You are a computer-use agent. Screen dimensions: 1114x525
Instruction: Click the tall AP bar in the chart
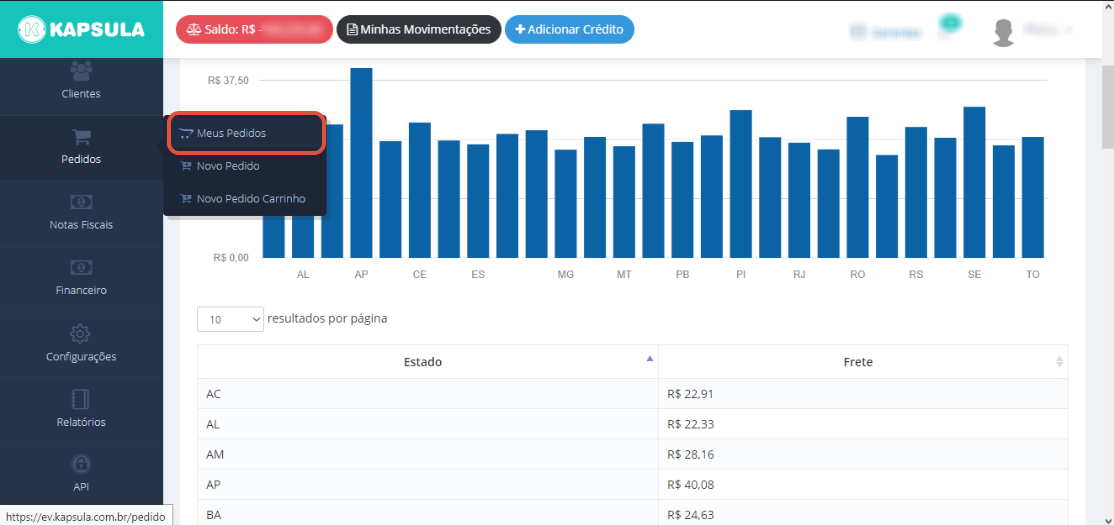[x=362, y=163]
